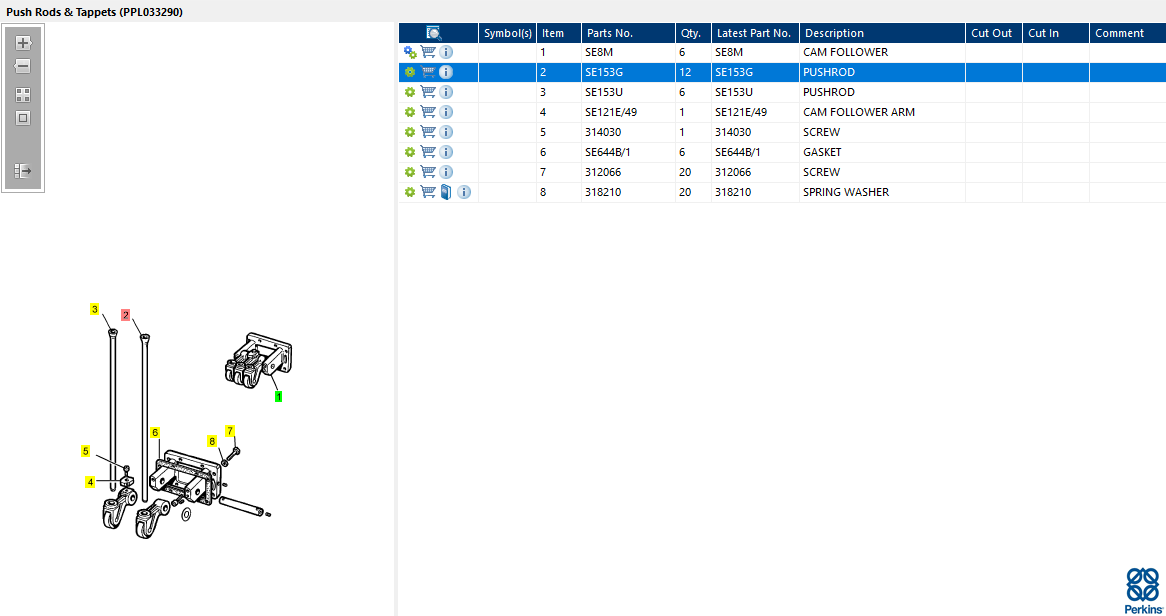The height and width of the screenshot is (616, 1166).
Task: Open info for SE8M CAM FOLLOWER
Action: [446, 52]
